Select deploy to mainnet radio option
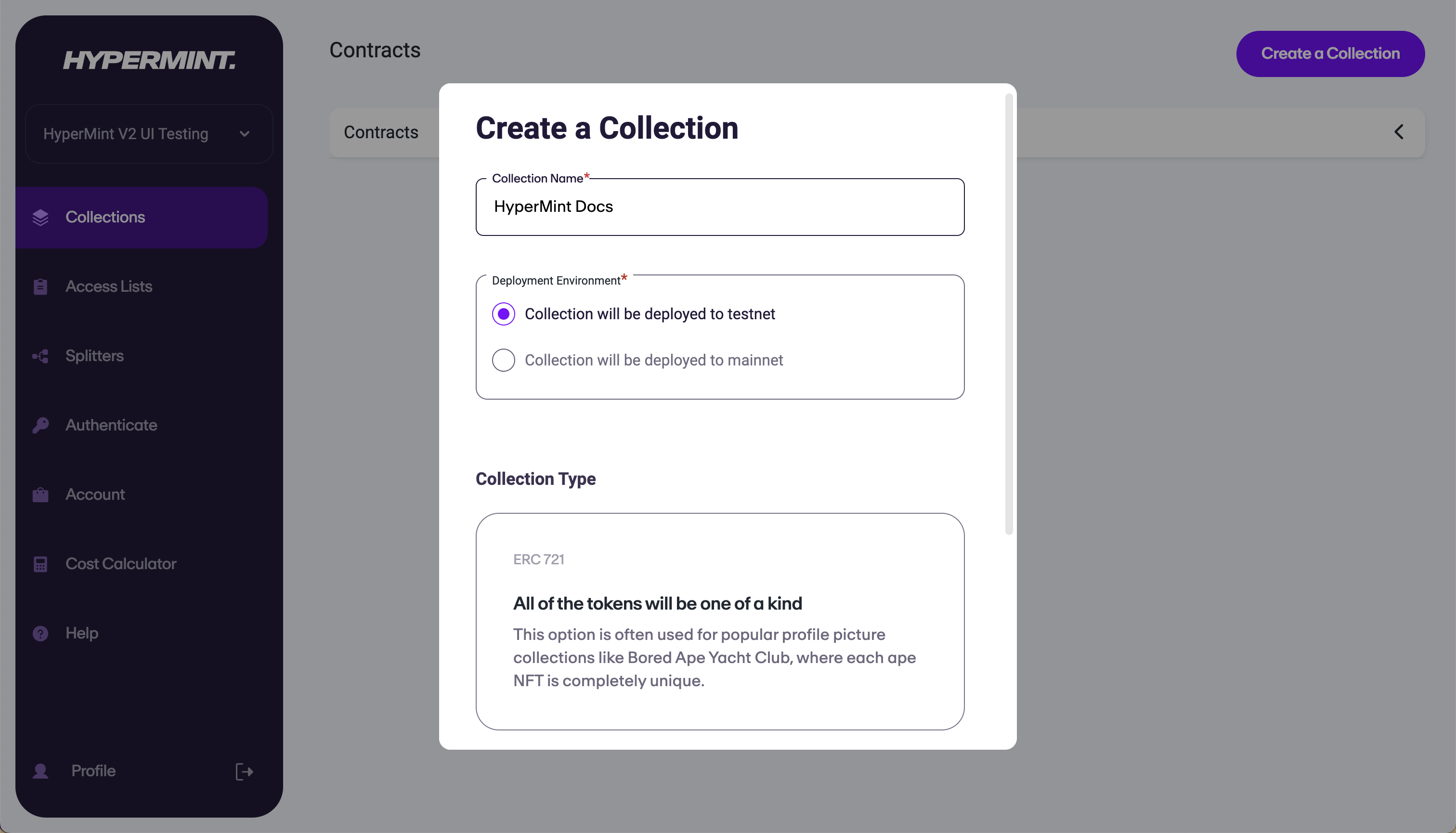Viewport: 1456px width, 833px height. (504, 361)
